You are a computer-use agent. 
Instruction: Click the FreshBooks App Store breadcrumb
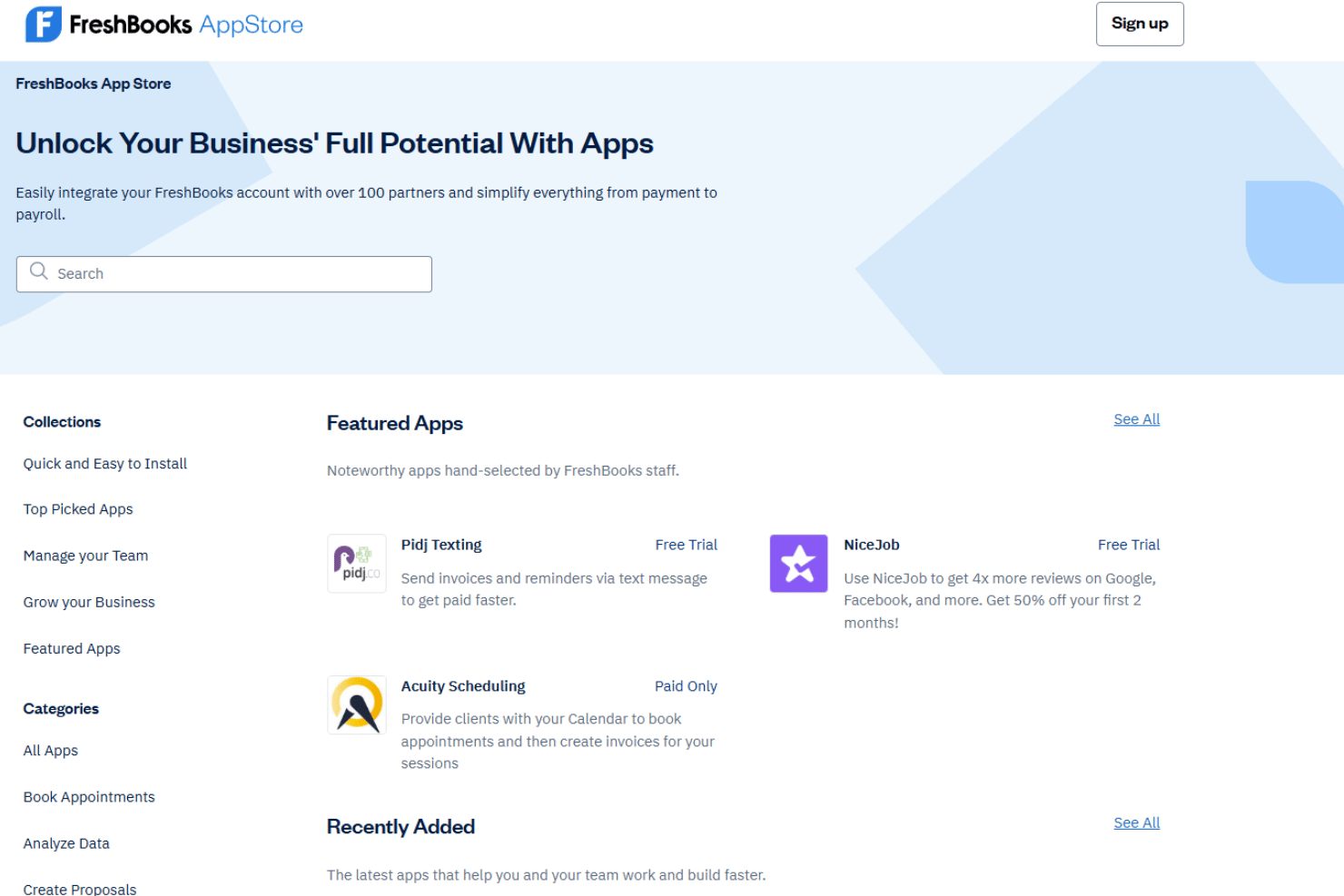(x=94, y=84)
